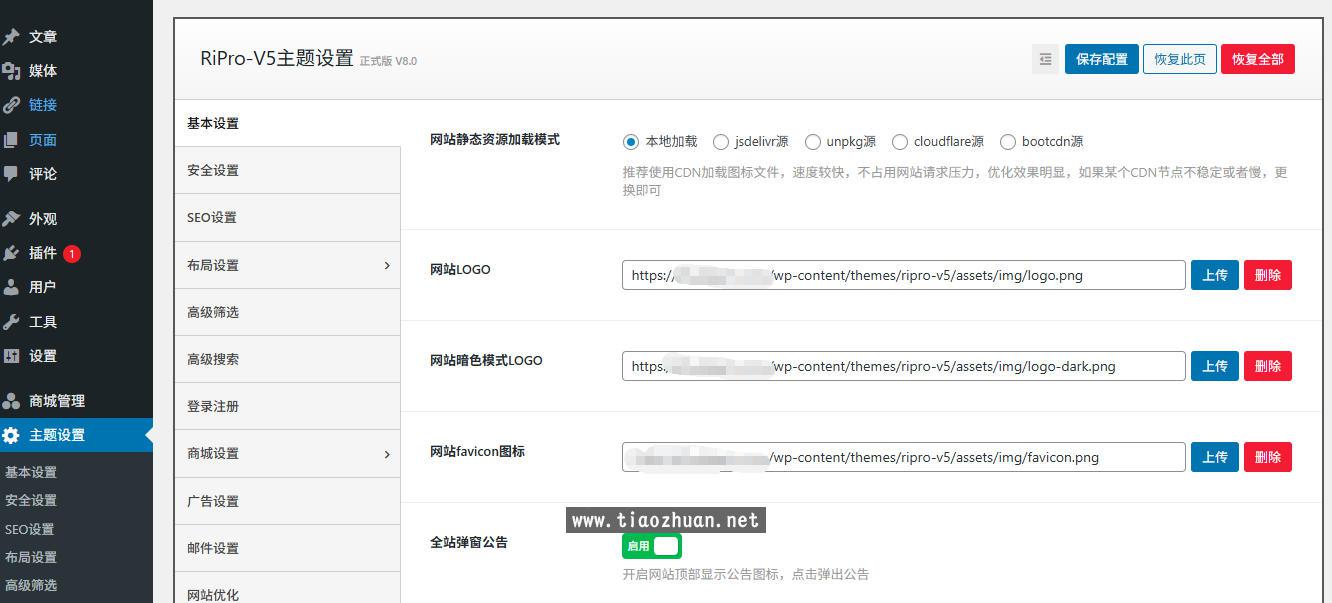Viewport: 1332px width, 603px height.
Task: Choose the cloudflare源 loading mode
Action: pos(900,142)
